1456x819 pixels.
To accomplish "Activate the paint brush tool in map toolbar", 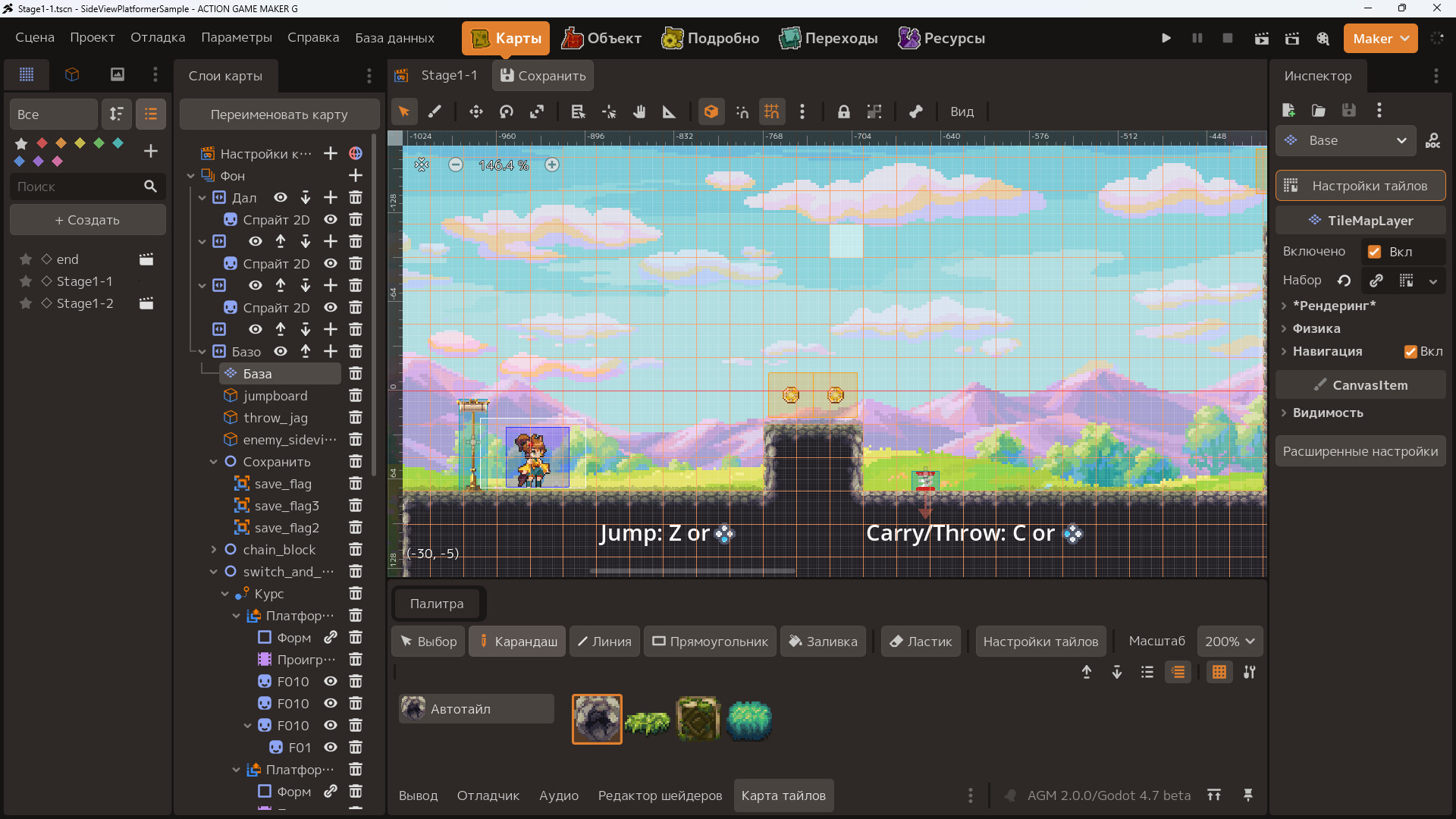I will coord(435,111).
